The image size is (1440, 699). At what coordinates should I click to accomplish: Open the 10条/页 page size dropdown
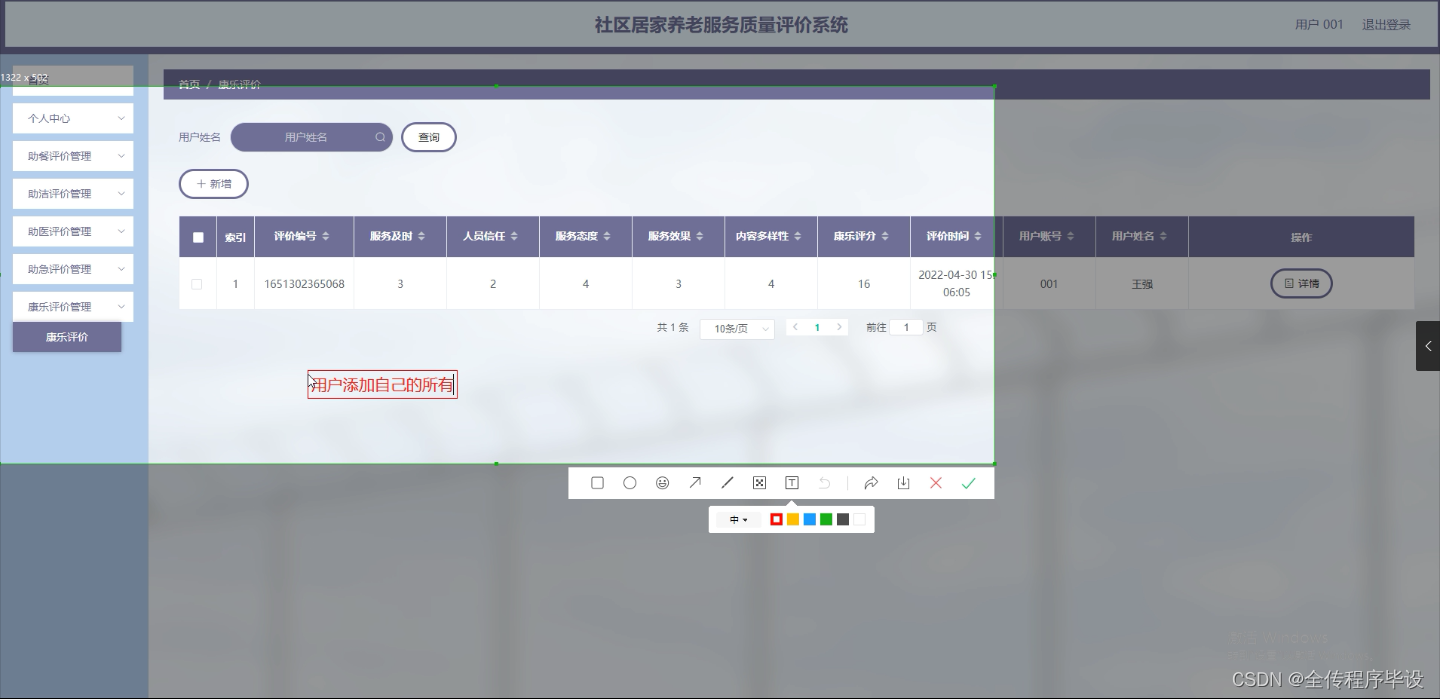[737, 327]
